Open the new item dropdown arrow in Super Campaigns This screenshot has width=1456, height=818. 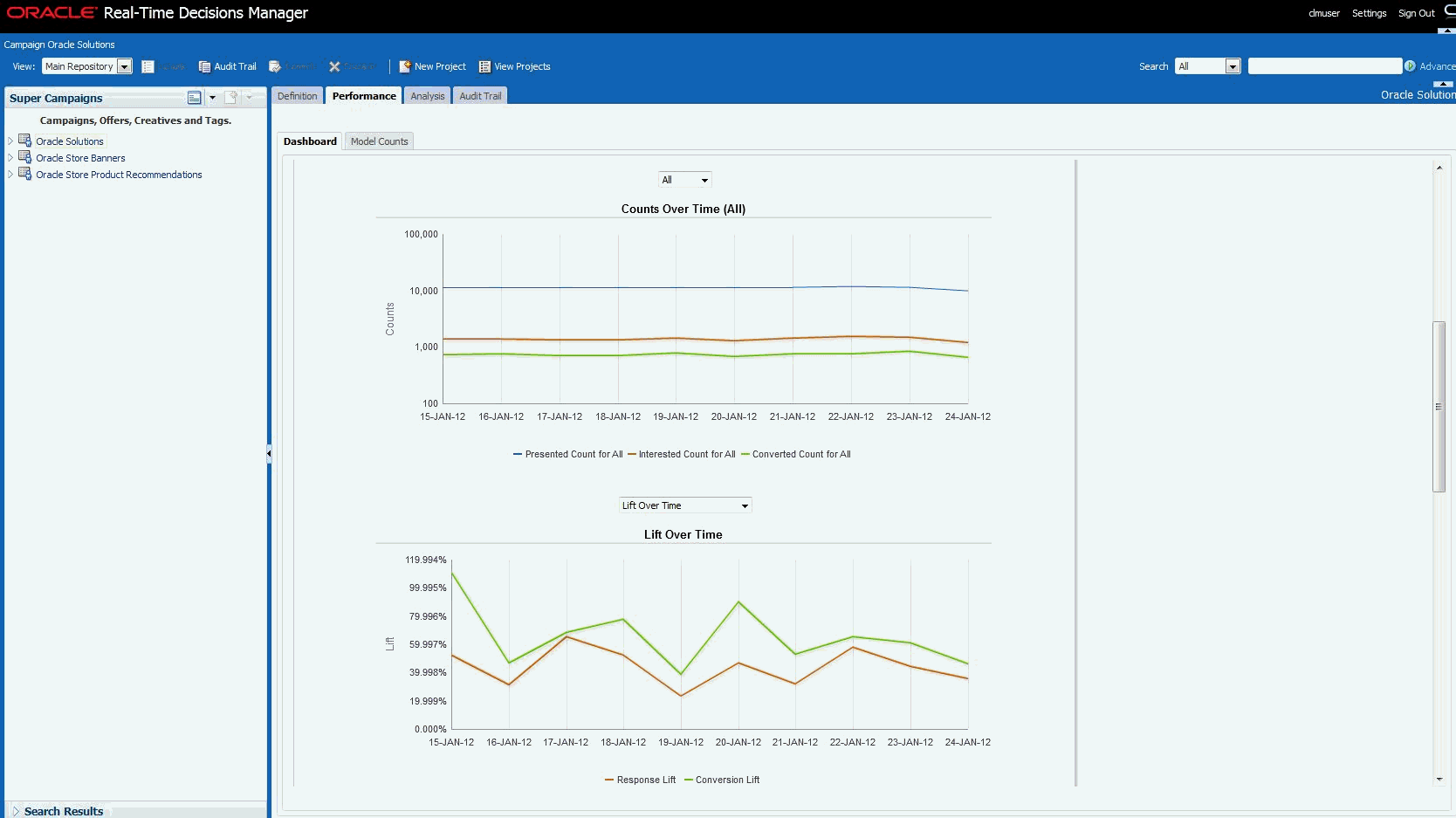[x=250, y=98]
